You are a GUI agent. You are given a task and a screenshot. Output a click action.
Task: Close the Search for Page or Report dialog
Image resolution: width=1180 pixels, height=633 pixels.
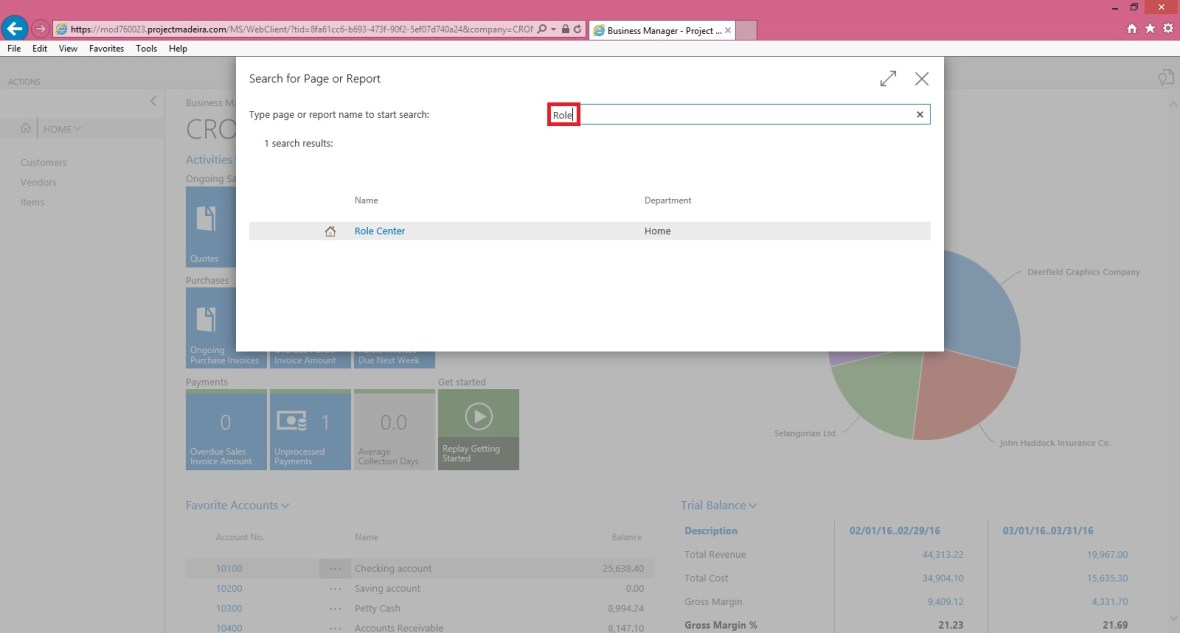click(x=922, y=79)
